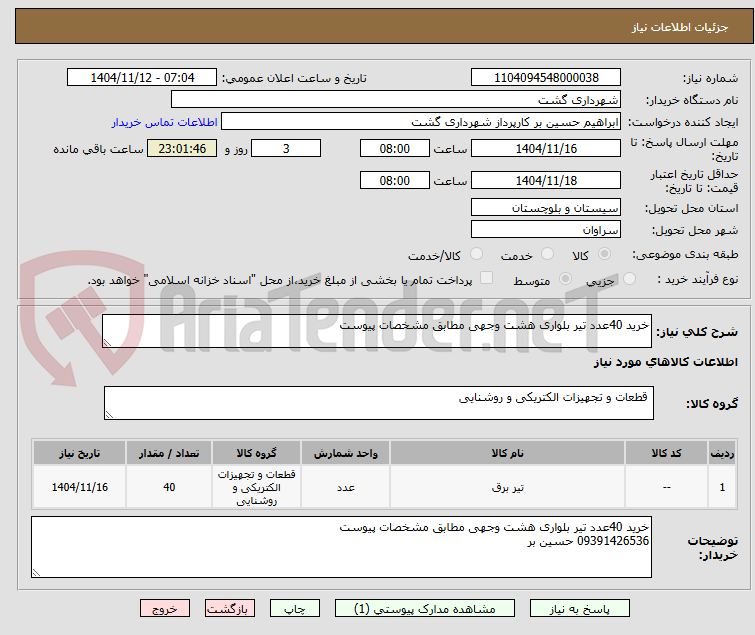Screen dimensions: 755x635
Task: Click the تیر برق item name cell
Action: point(508,487)
